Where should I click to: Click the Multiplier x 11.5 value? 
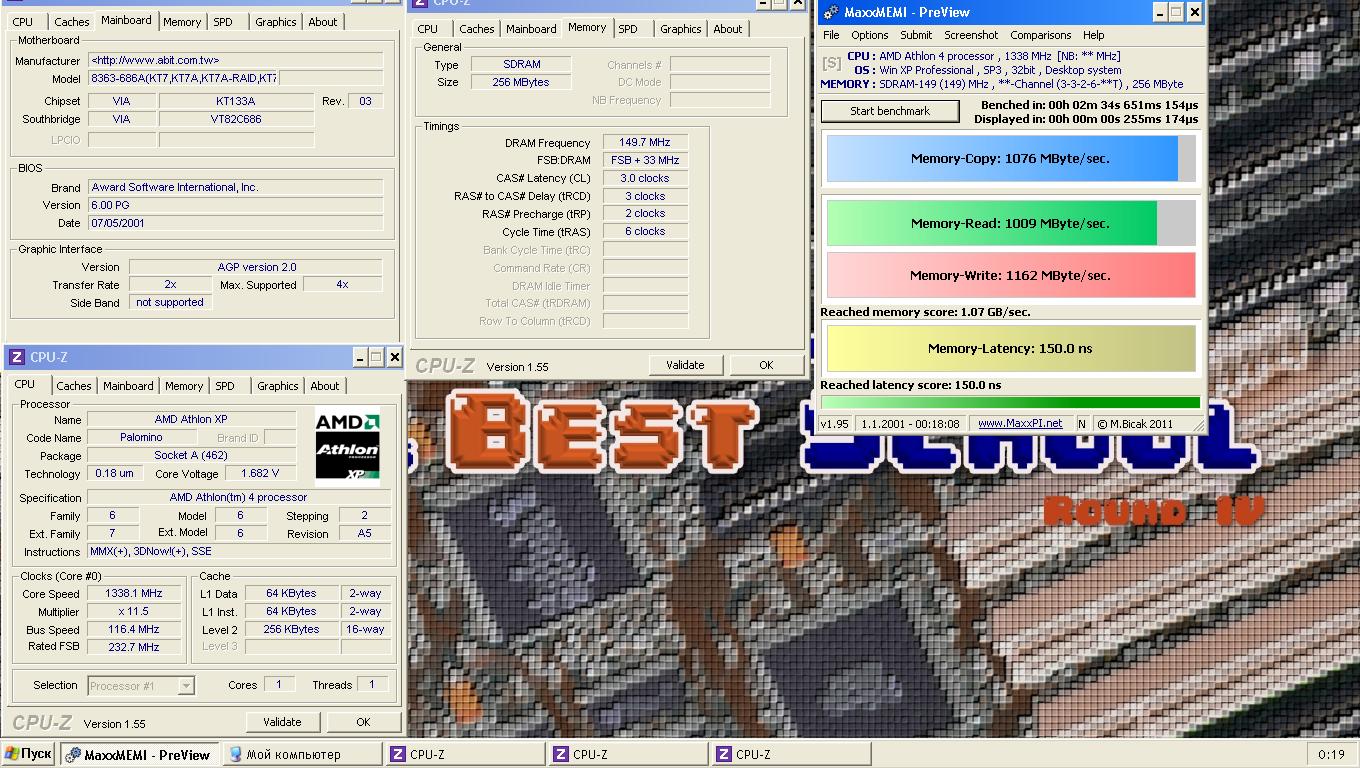pyautogui.click(x=133, y=611)
